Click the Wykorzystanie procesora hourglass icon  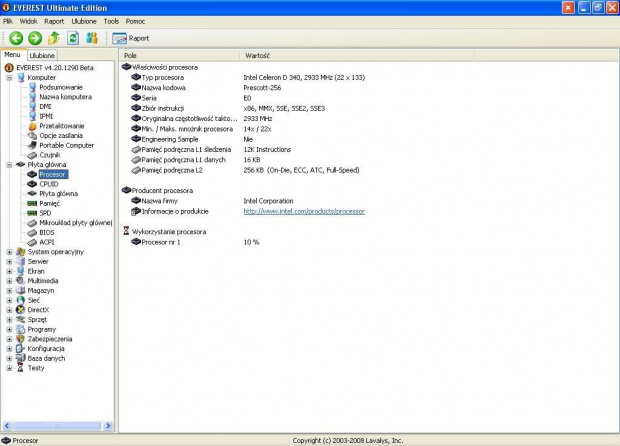[126, 231]
